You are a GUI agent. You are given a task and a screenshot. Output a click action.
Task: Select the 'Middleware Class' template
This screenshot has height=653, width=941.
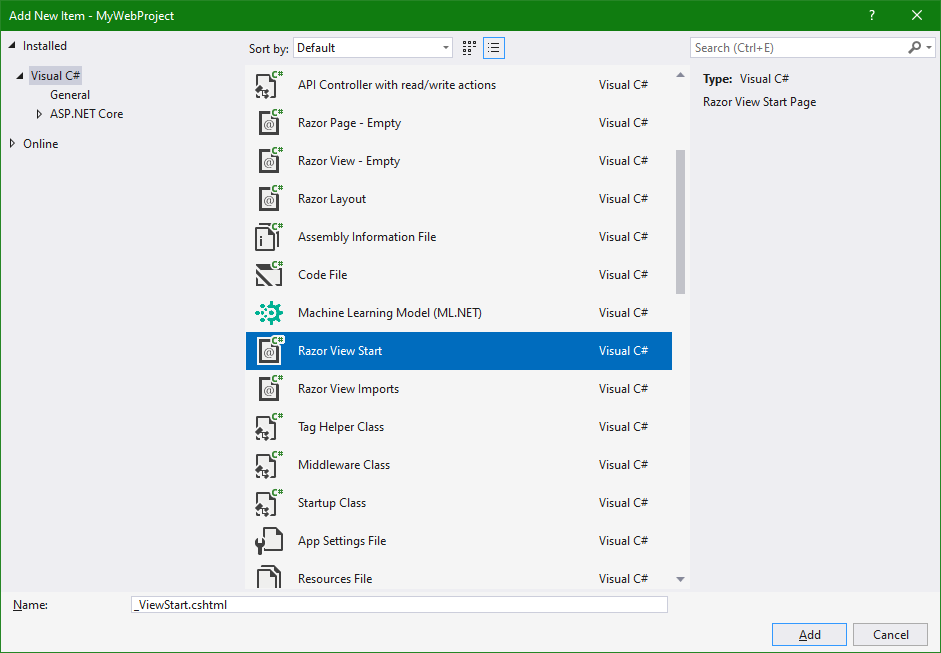point(458,465)
